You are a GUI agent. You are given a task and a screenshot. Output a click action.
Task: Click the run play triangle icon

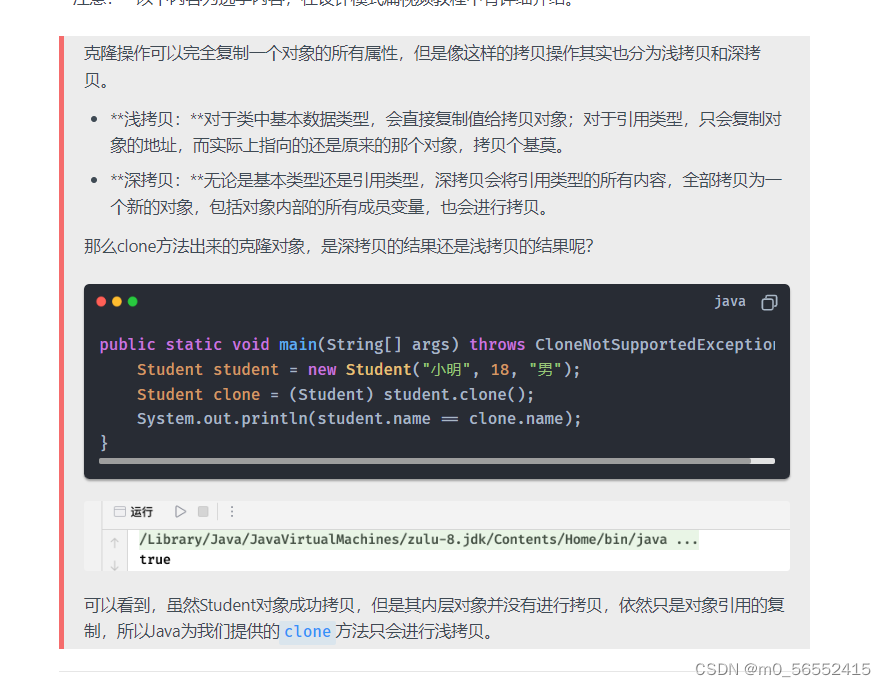click(180, 512)
